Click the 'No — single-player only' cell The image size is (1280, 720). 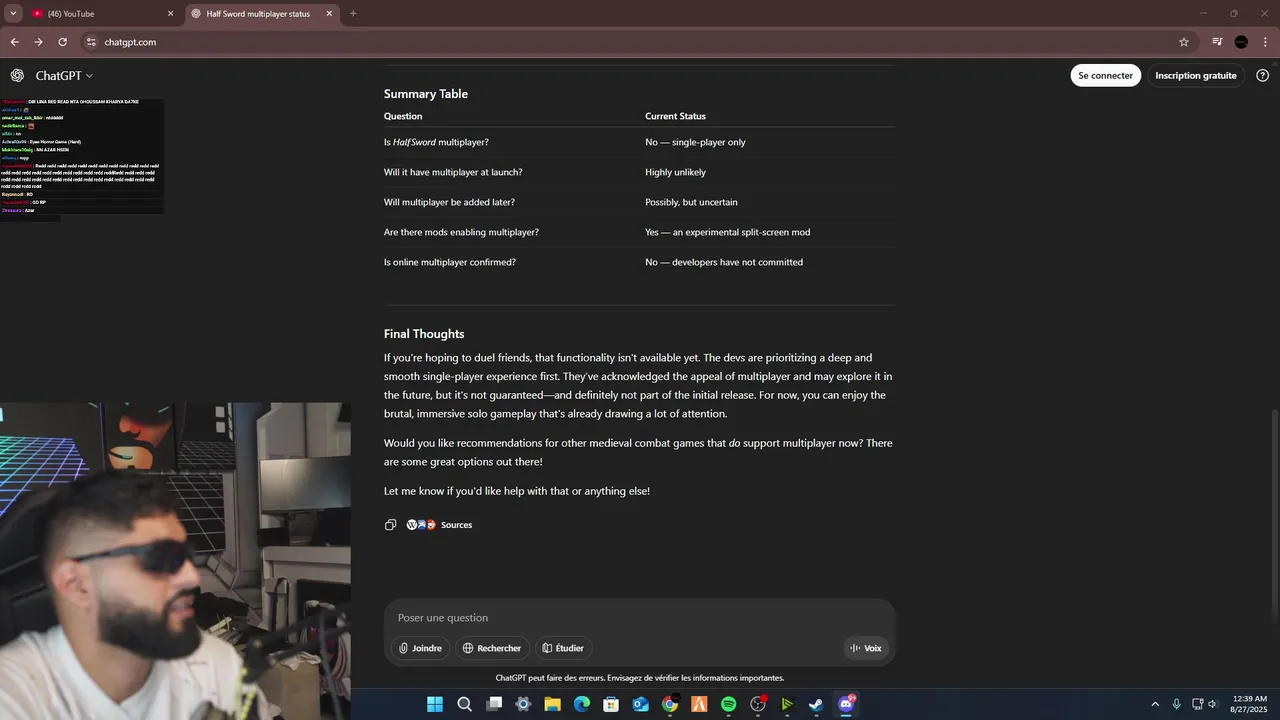(695, 142)
